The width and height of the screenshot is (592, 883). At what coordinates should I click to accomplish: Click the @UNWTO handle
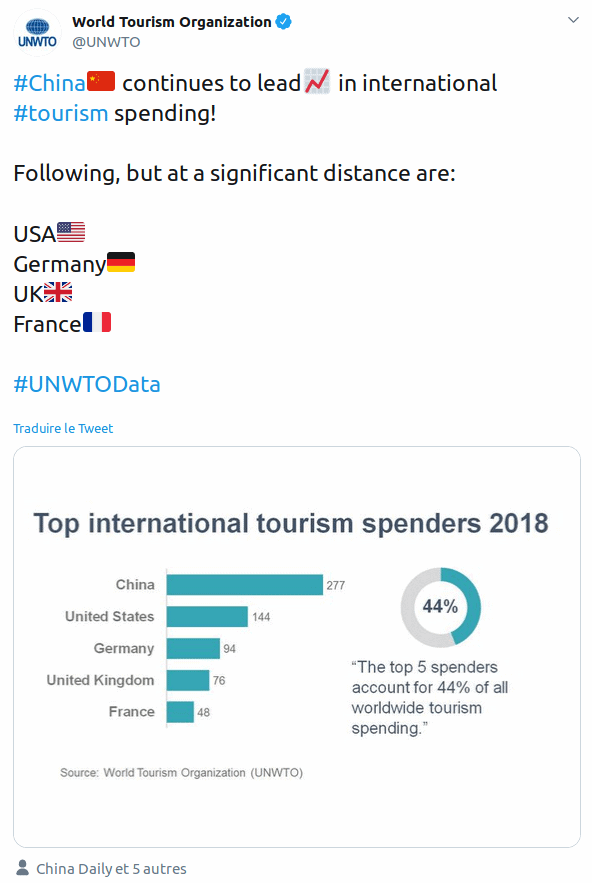(x=106, y=42)
